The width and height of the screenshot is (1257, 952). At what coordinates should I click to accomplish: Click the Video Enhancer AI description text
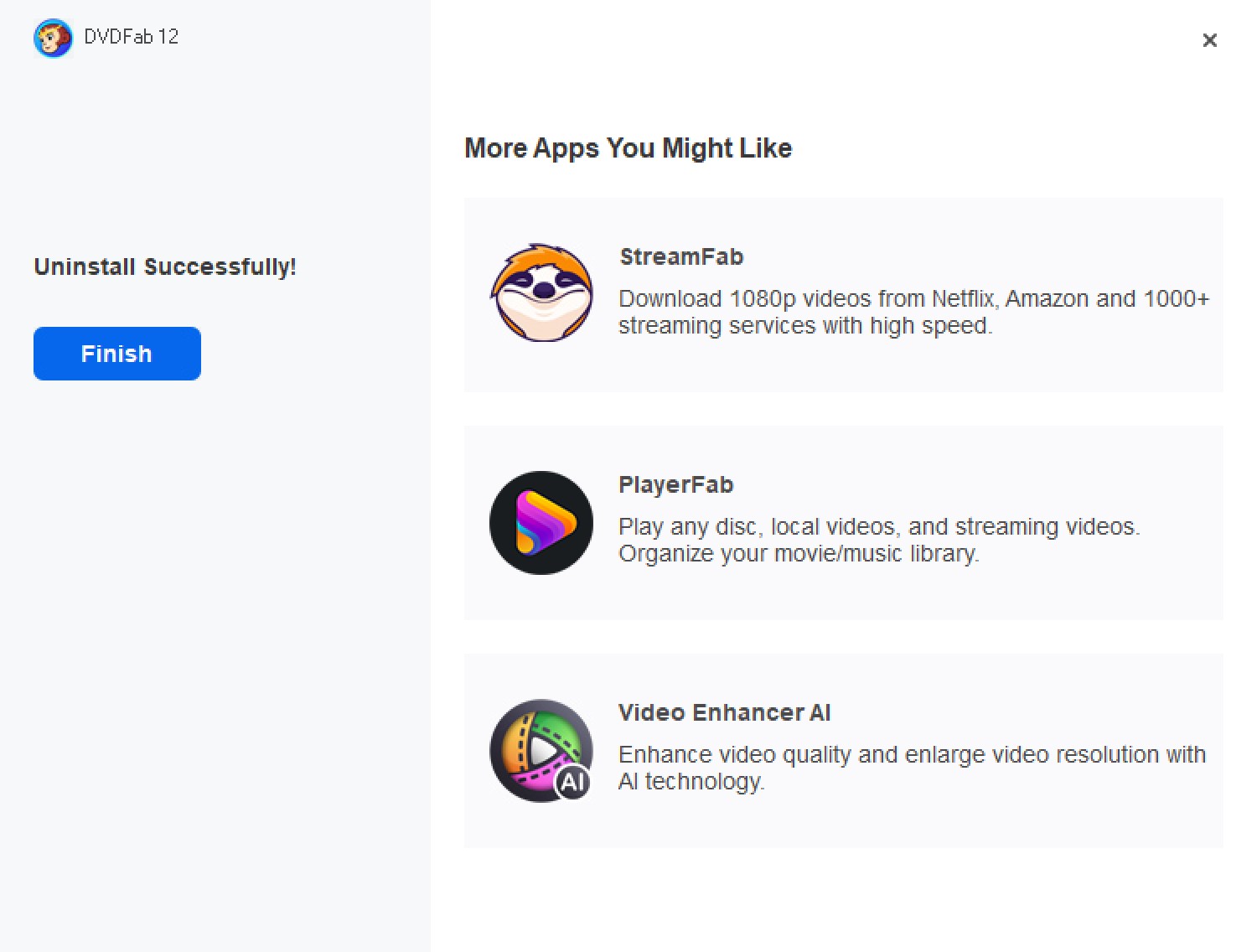[912, 768]
